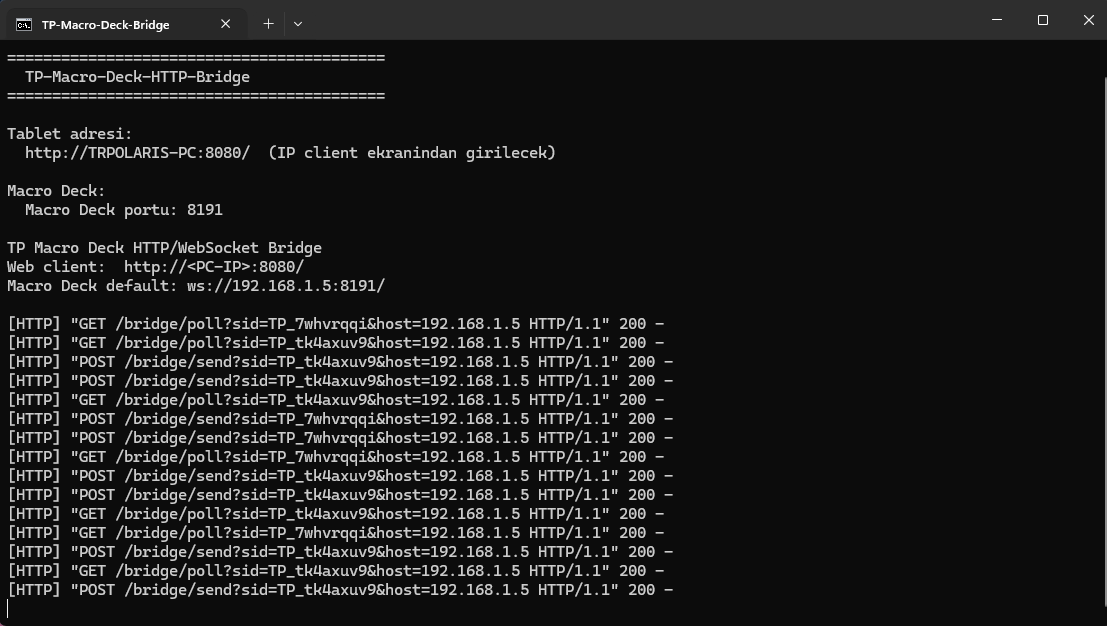Close the TP-Macro-Deck-Bridge tab
This screenshot has height=626, width=1107.
tap(225, 24)
